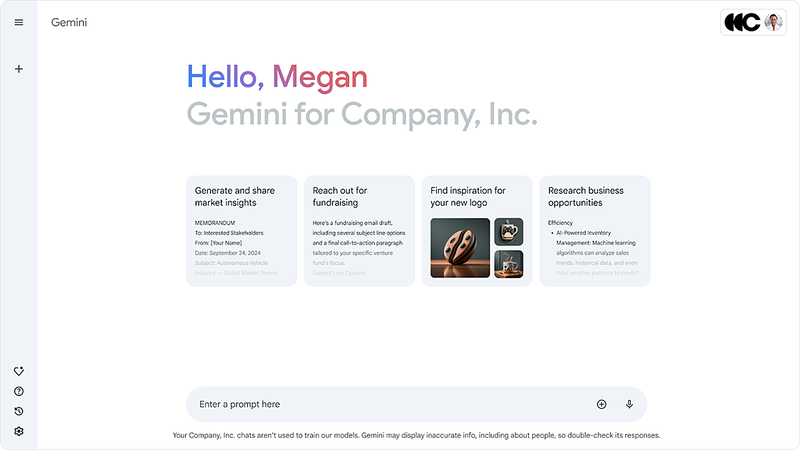Image resolution: width=800 pixels, height=450 pixels.
Task: Select the Generate and share market insights card
Action: tap(241, 231)
